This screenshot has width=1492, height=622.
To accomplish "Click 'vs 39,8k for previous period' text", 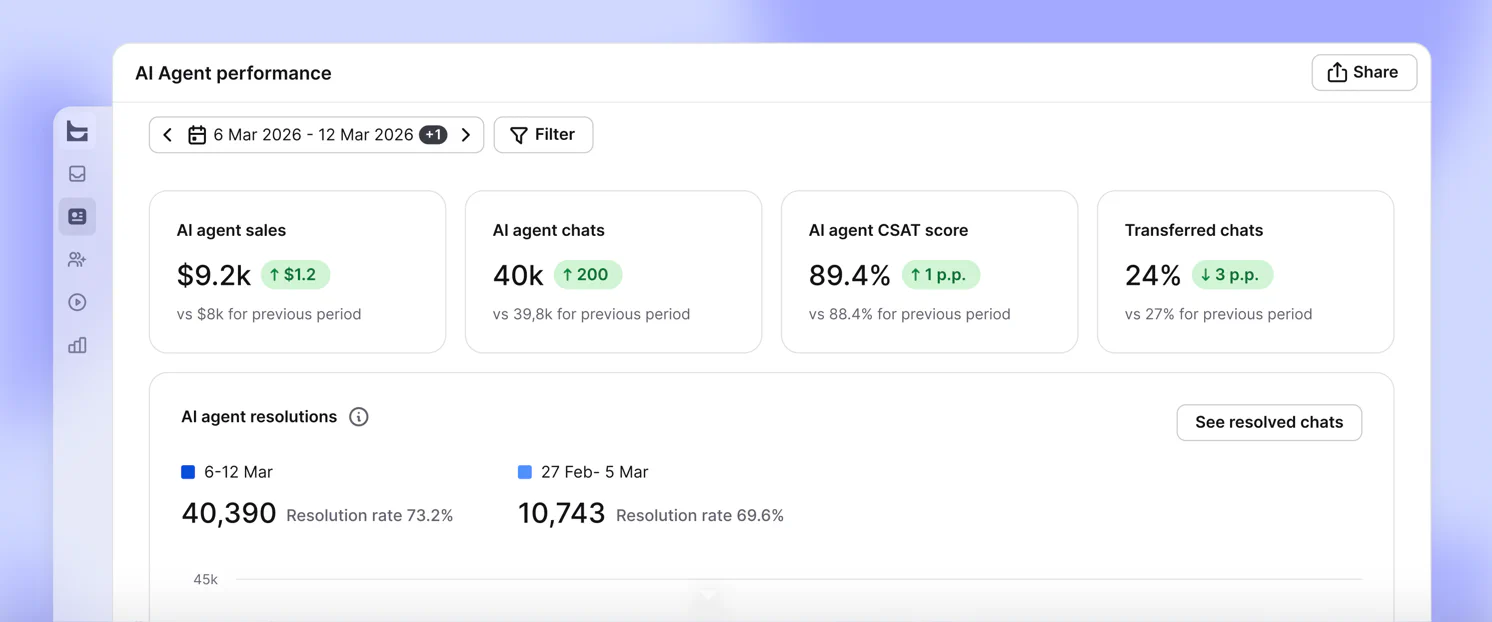I will [591, 314].
